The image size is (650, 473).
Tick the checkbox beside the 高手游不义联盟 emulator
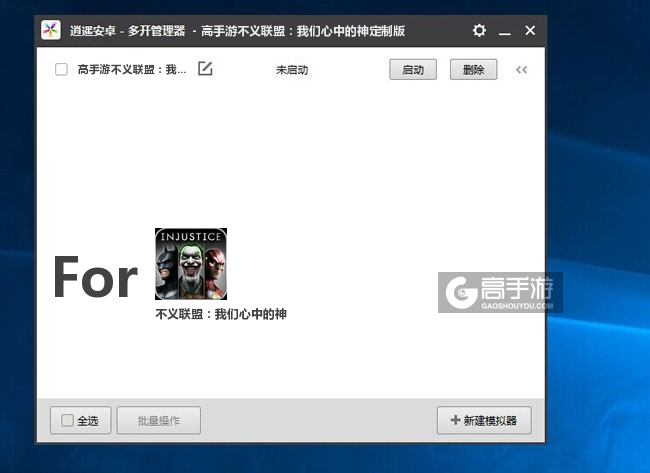(61, 70)
